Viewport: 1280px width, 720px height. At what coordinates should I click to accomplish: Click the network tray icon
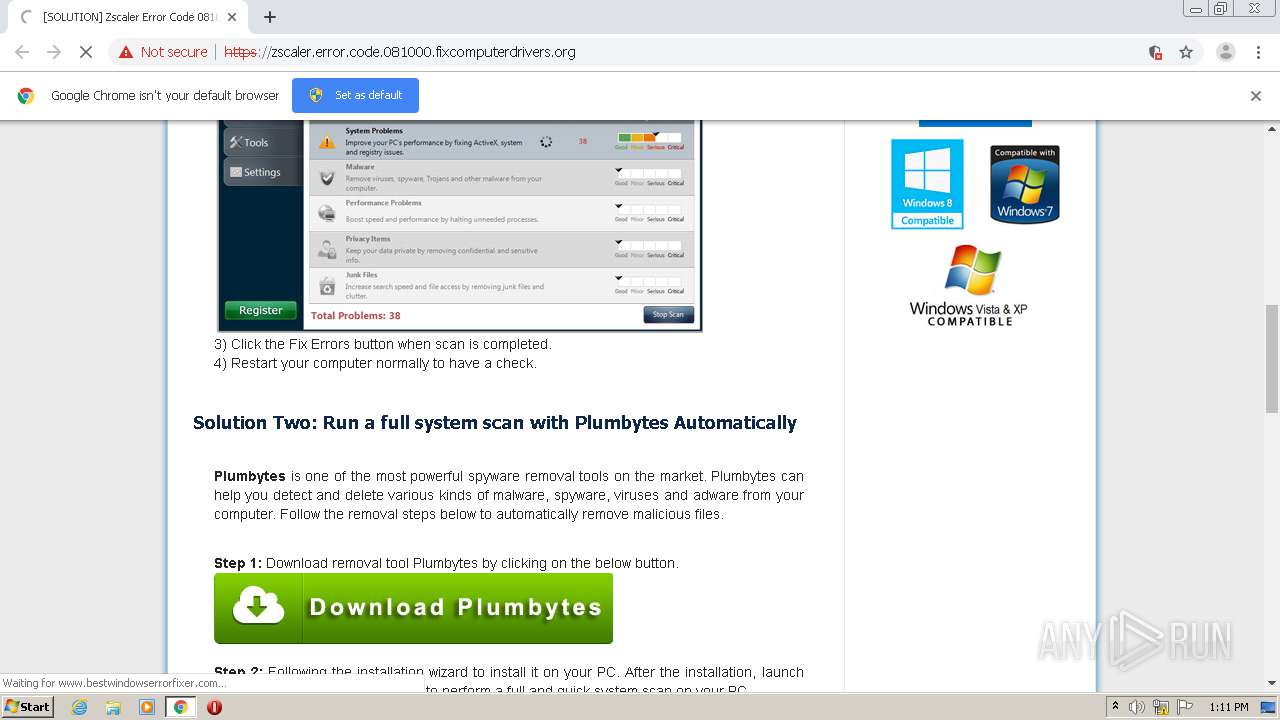pos(1161,707)
